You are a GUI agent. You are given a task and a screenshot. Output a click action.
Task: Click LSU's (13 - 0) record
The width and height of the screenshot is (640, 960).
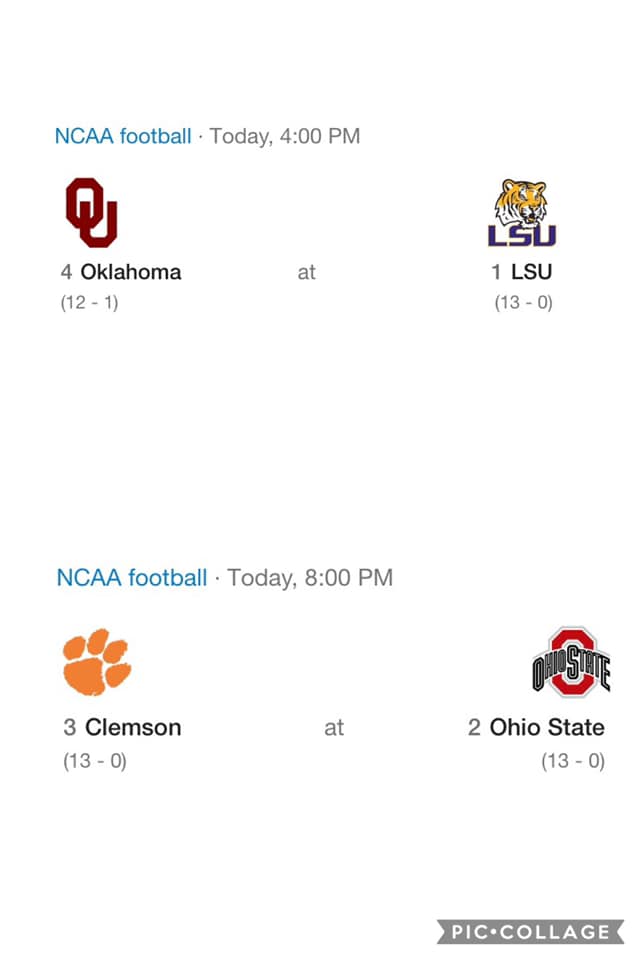[523, 303]
